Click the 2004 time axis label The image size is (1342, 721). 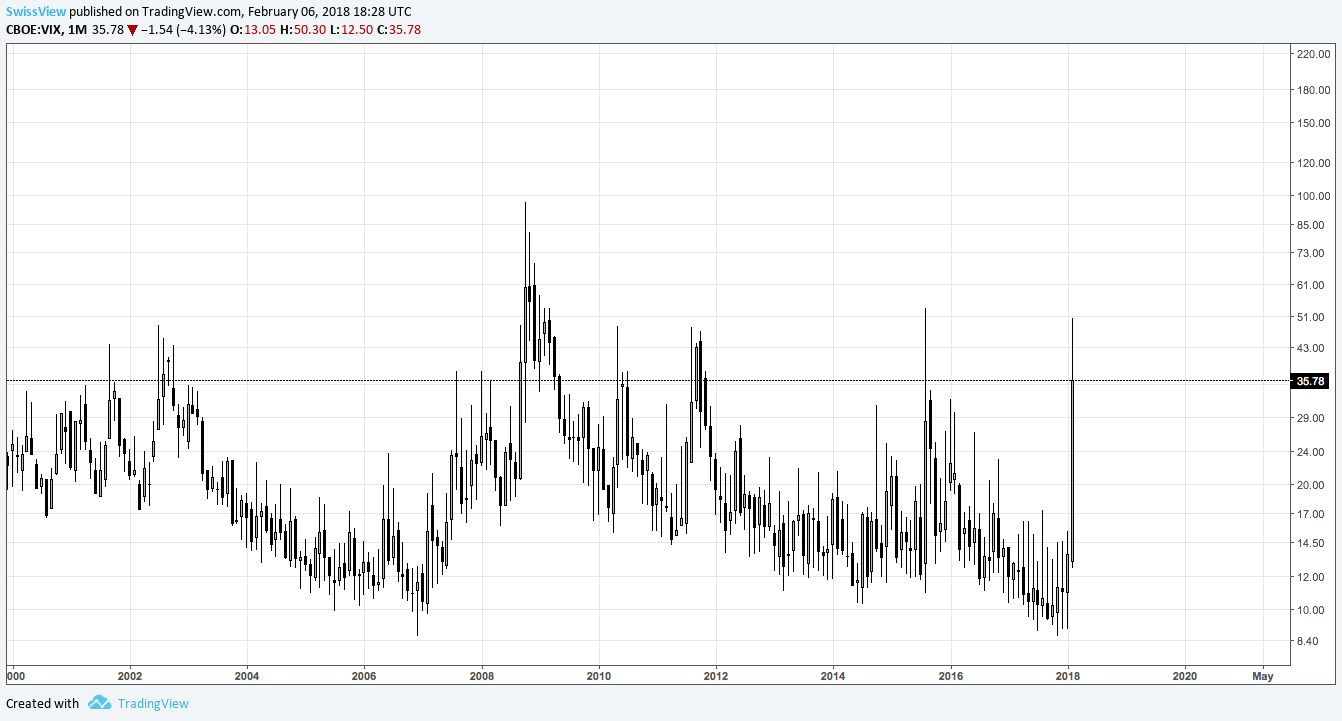click(247, 676)
